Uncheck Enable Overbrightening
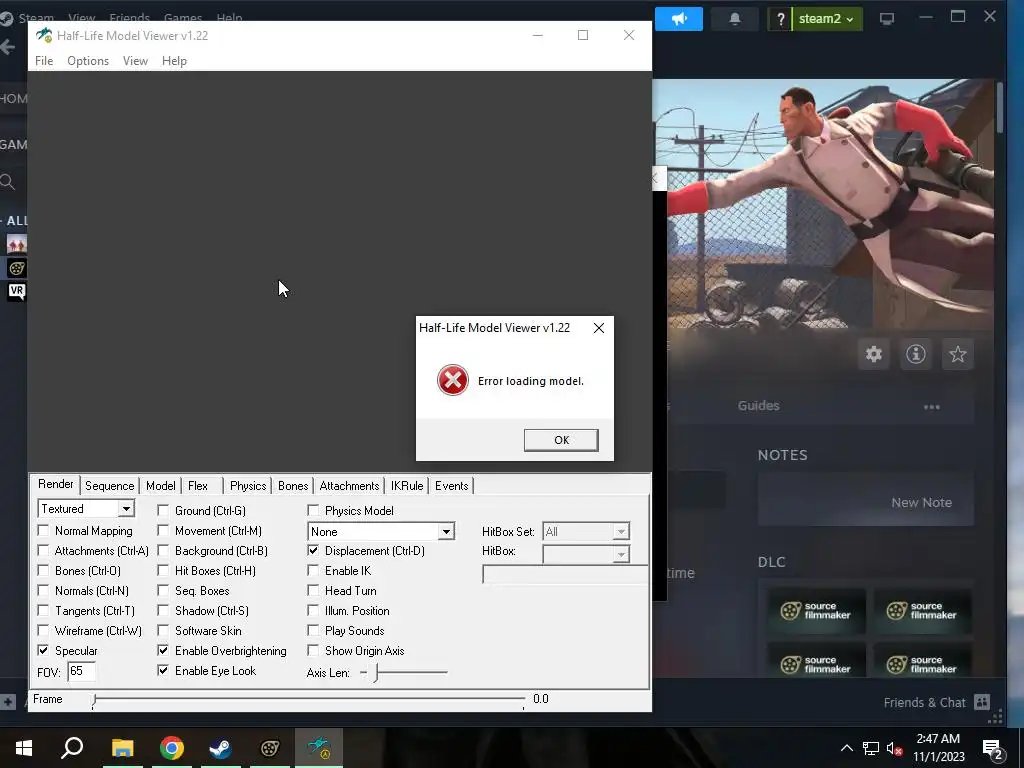 (163, 650)
